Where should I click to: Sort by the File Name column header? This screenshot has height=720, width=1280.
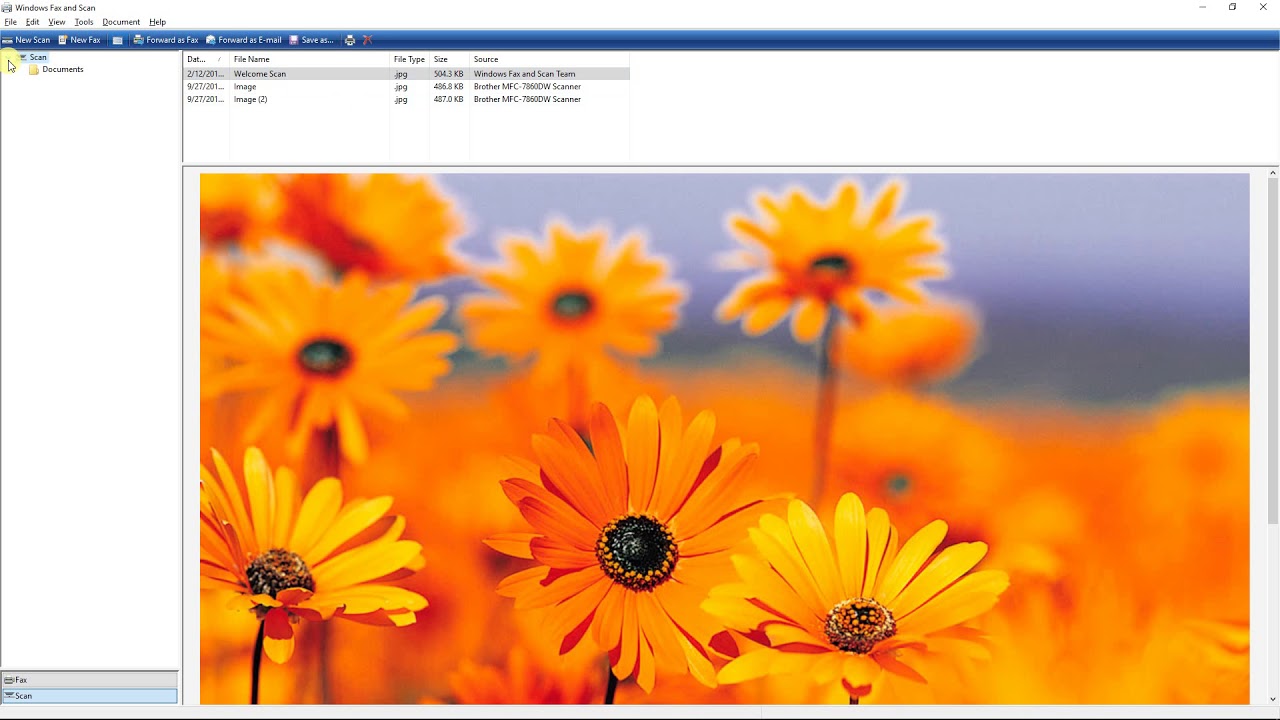point(310,59)
